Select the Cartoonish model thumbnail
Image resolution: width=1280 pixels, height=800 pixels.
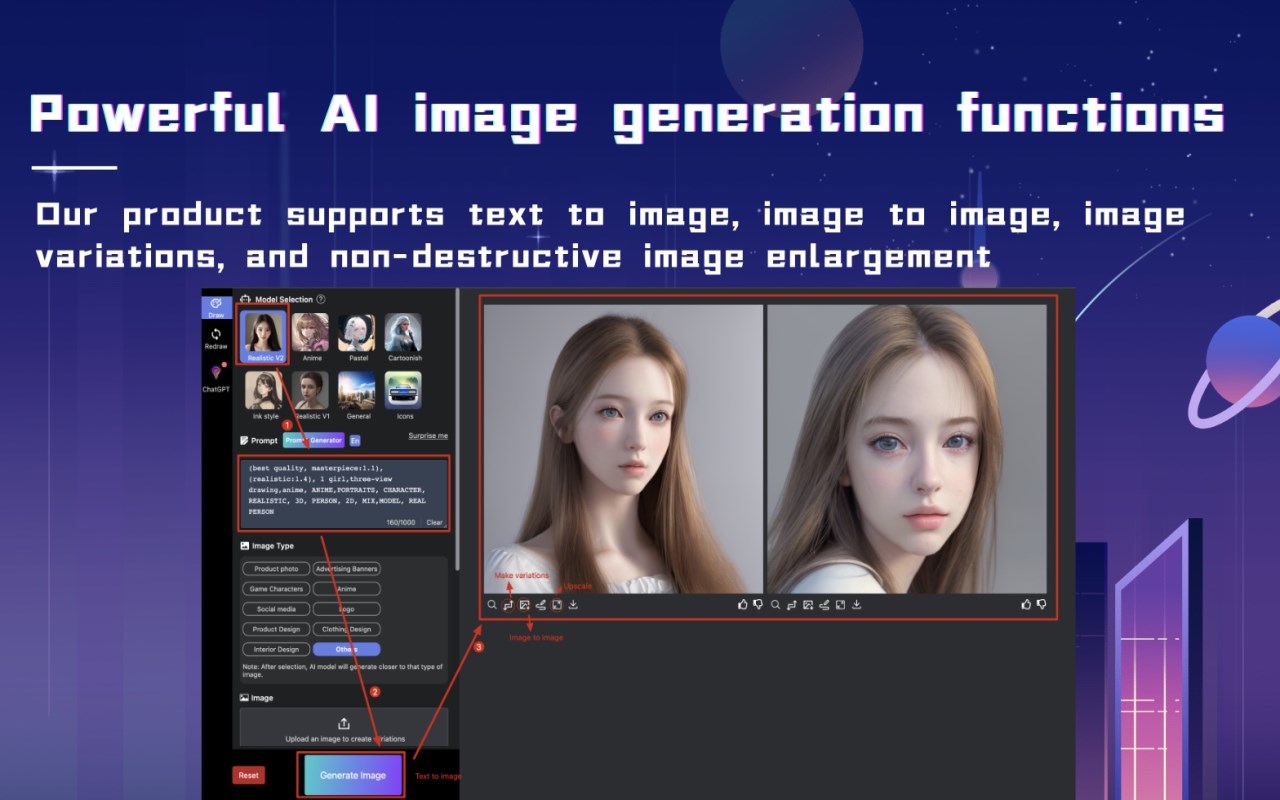[x=404, y=337]
